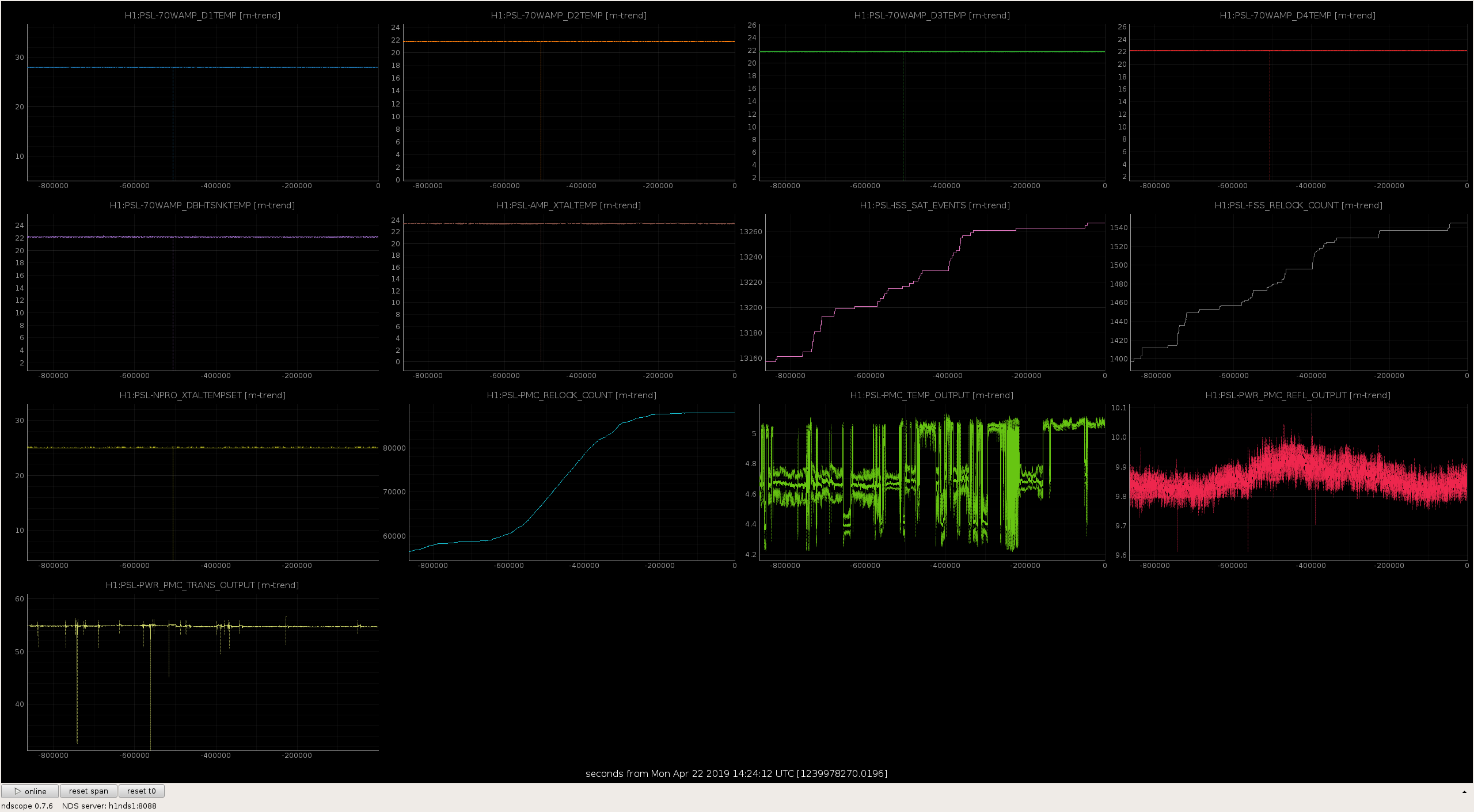Click inside the FSS_RELOCK_COUNT plot area
Screen dimensions: 1474x812
point(1298,292)
